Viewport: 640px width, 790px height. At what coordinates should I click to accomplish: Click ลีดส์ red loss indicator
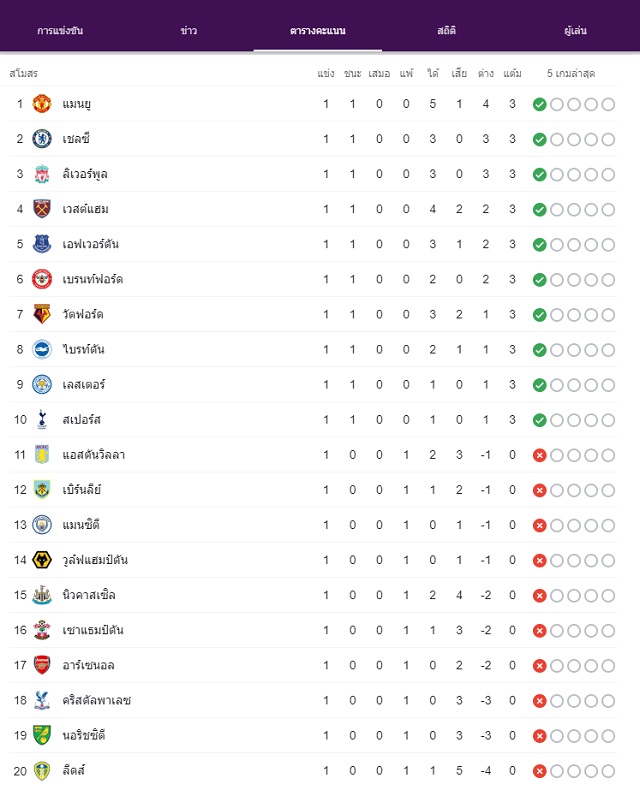(540, 771)
